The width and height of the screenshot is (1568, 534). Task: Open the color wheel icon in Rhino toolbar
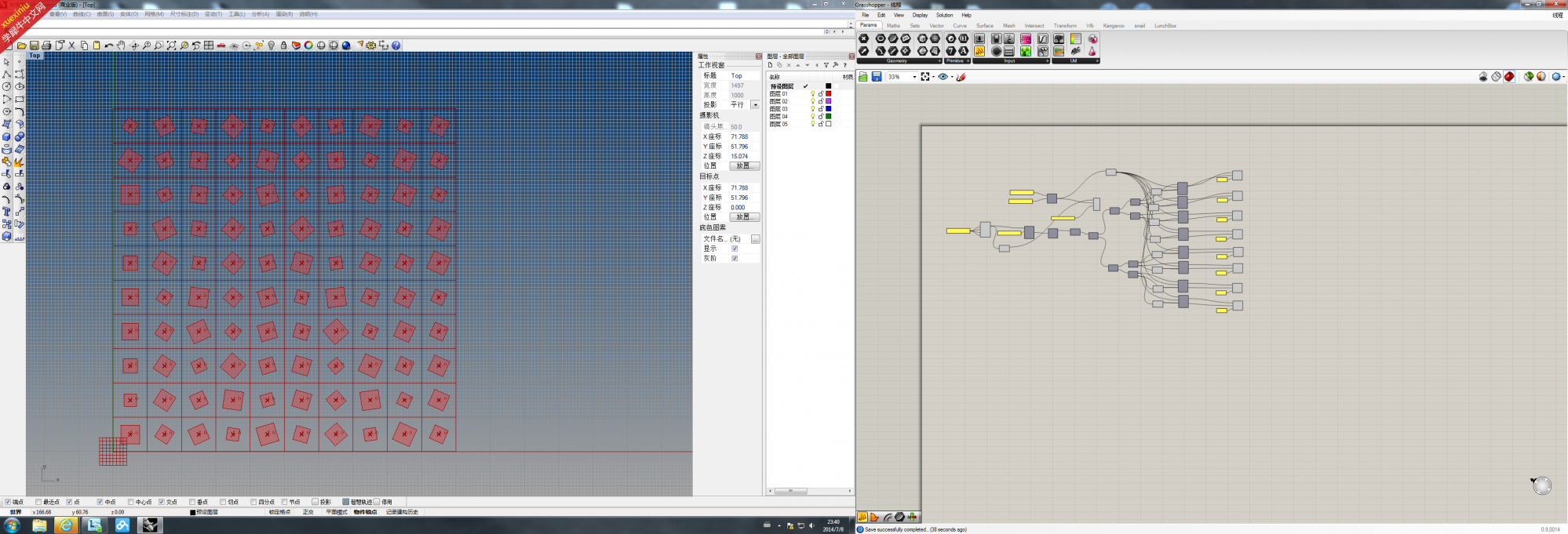(x=308, y=45)
